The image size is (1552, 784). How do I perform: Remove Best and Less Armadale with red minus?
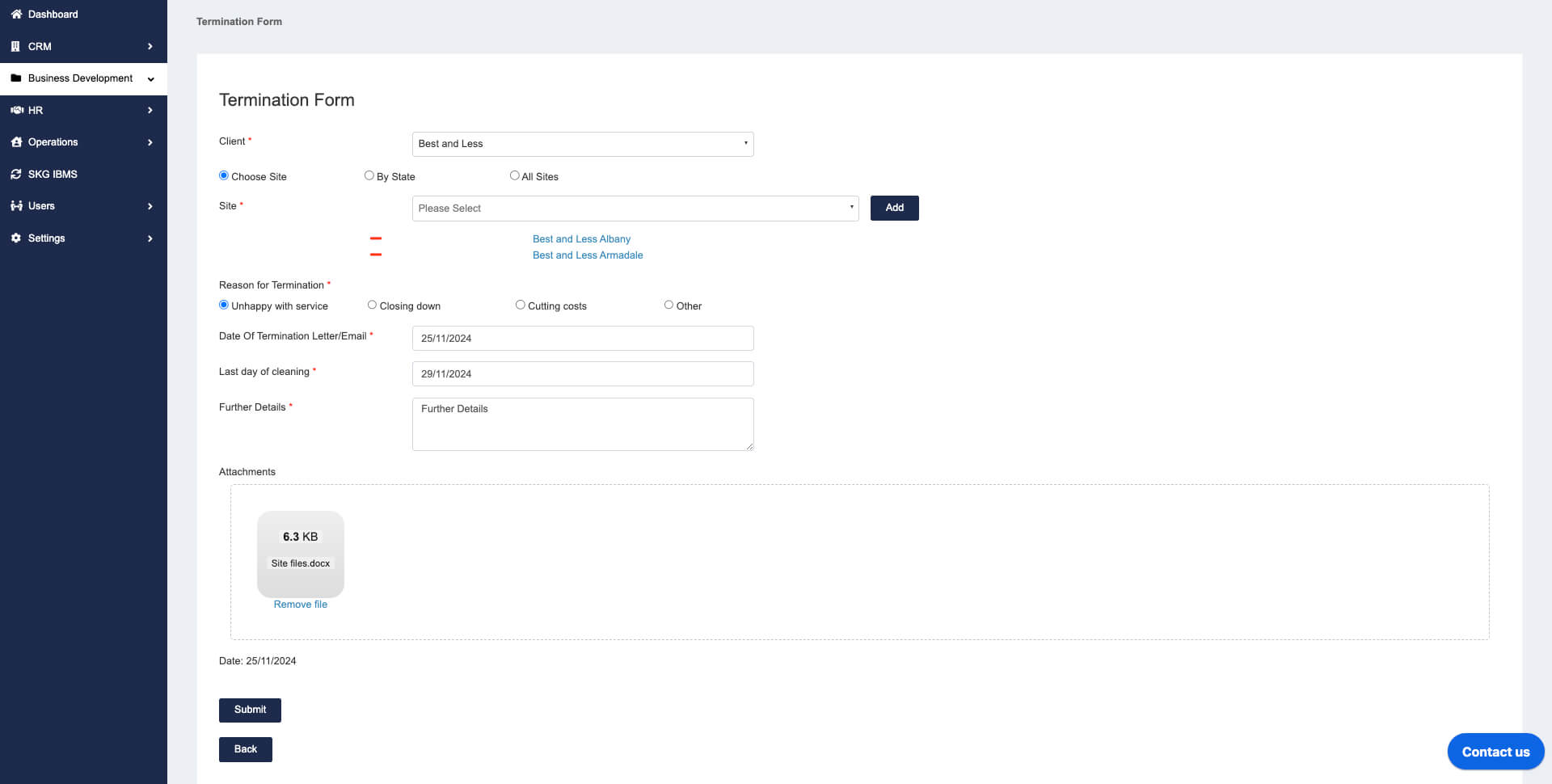(x=376, y=255)
